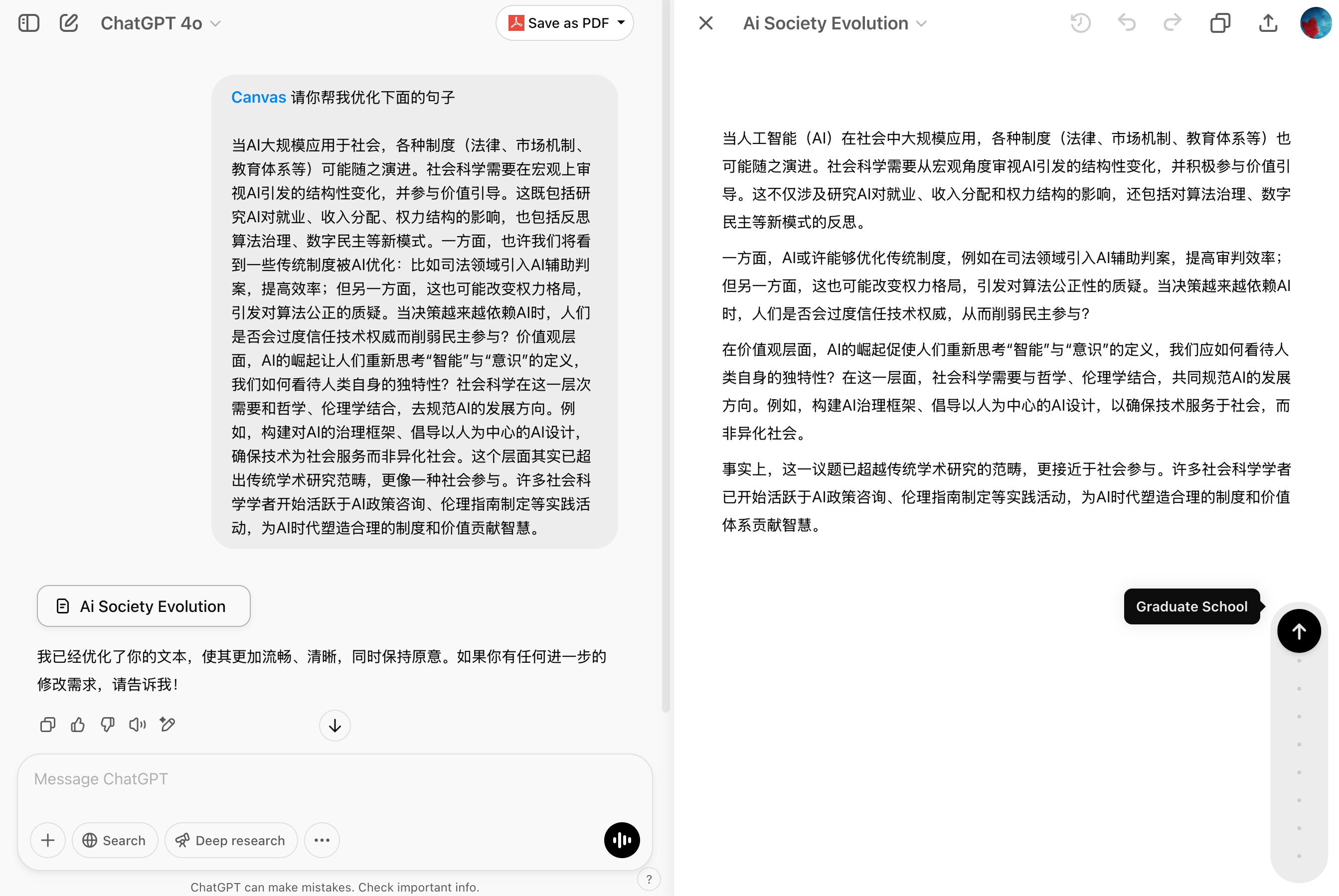
Task: Close the canvas panel
Action: [706, 23]
